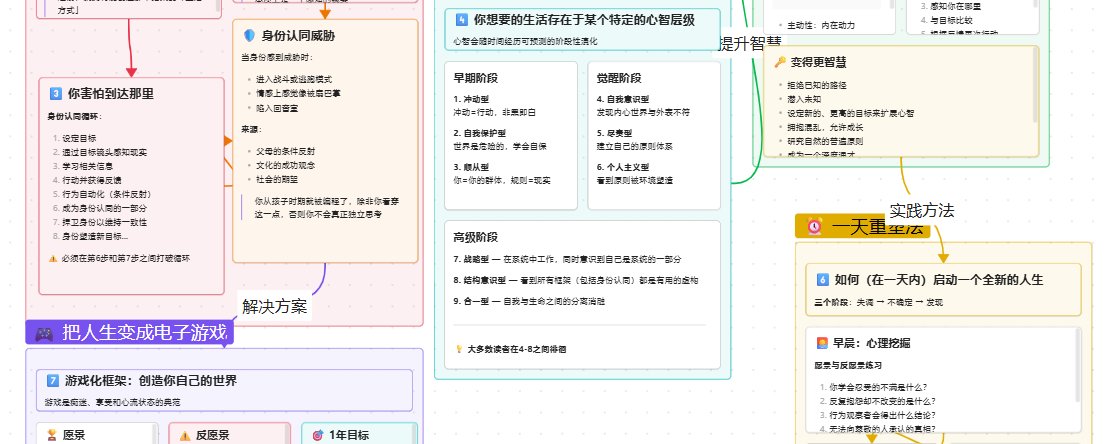The image size is (1110, 444).
Task: Click the alarm clock icon beside 一天重塑法
Action: pos(815,227)
